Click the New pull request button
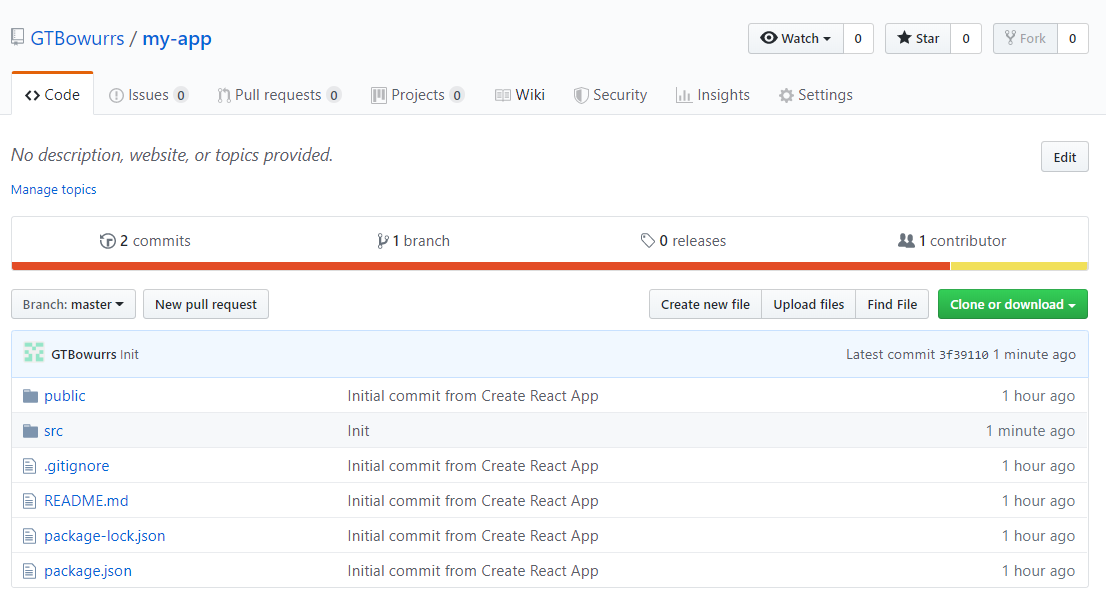The width and height of the screenshot is (1106, 594). tap(206, 304)
